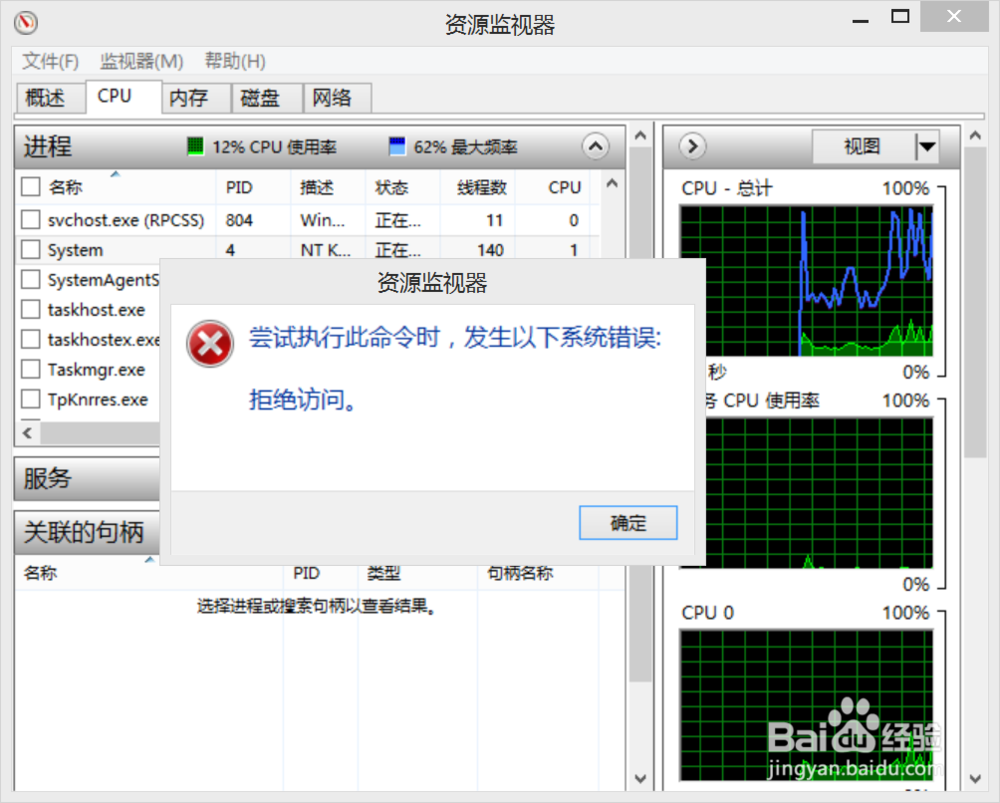This screenshot has width=1000, height=803.
Task: Switch to the 内存 tab
Action: pos(196,98)
